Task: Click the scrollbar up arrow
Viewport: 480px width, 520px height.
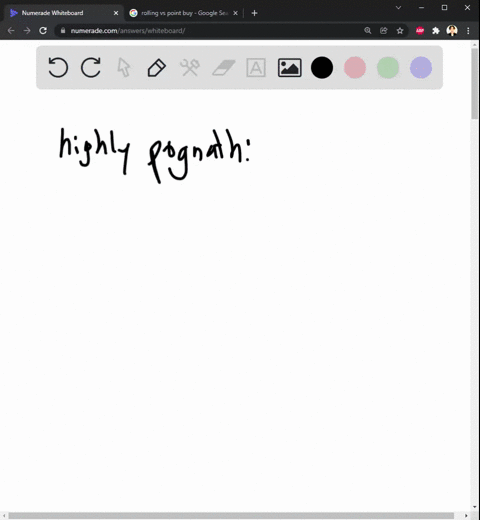Action: coord(475,44)
